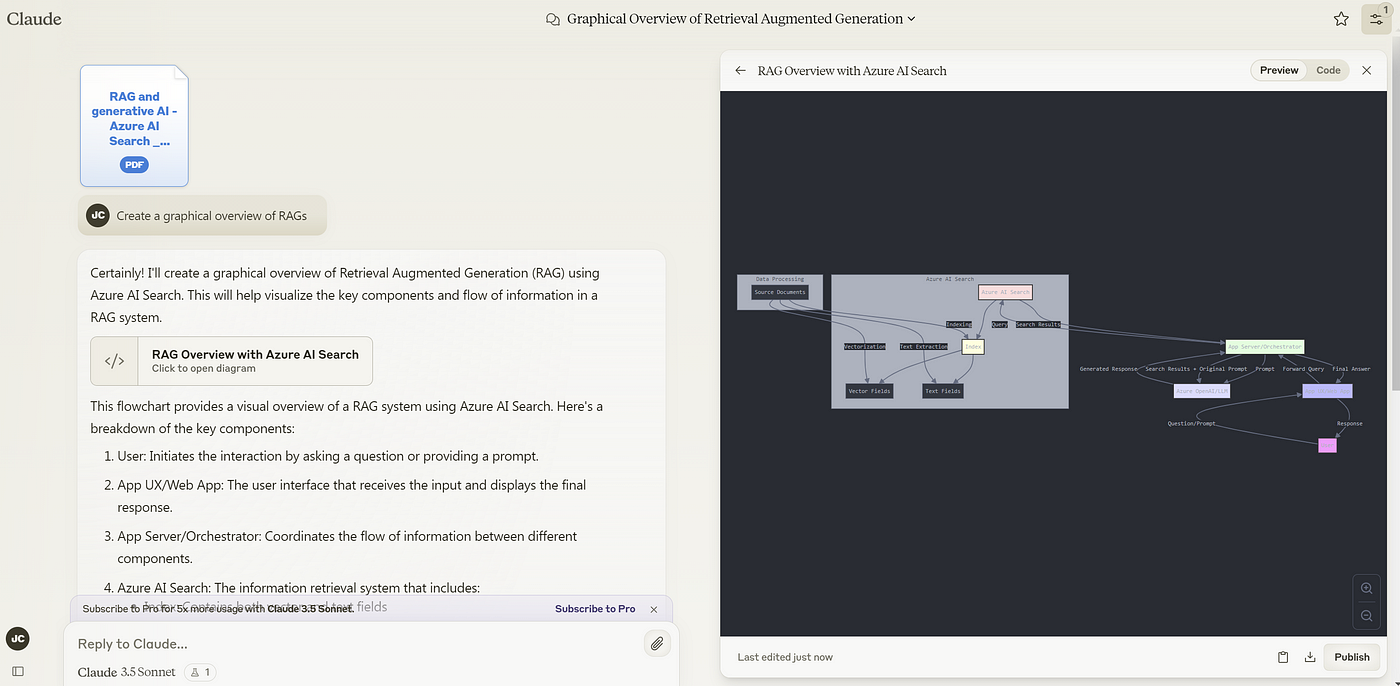Viewport: 1400px width, 686px height.
Task: Zoom out of the diagram
Action: (1367, 616)
